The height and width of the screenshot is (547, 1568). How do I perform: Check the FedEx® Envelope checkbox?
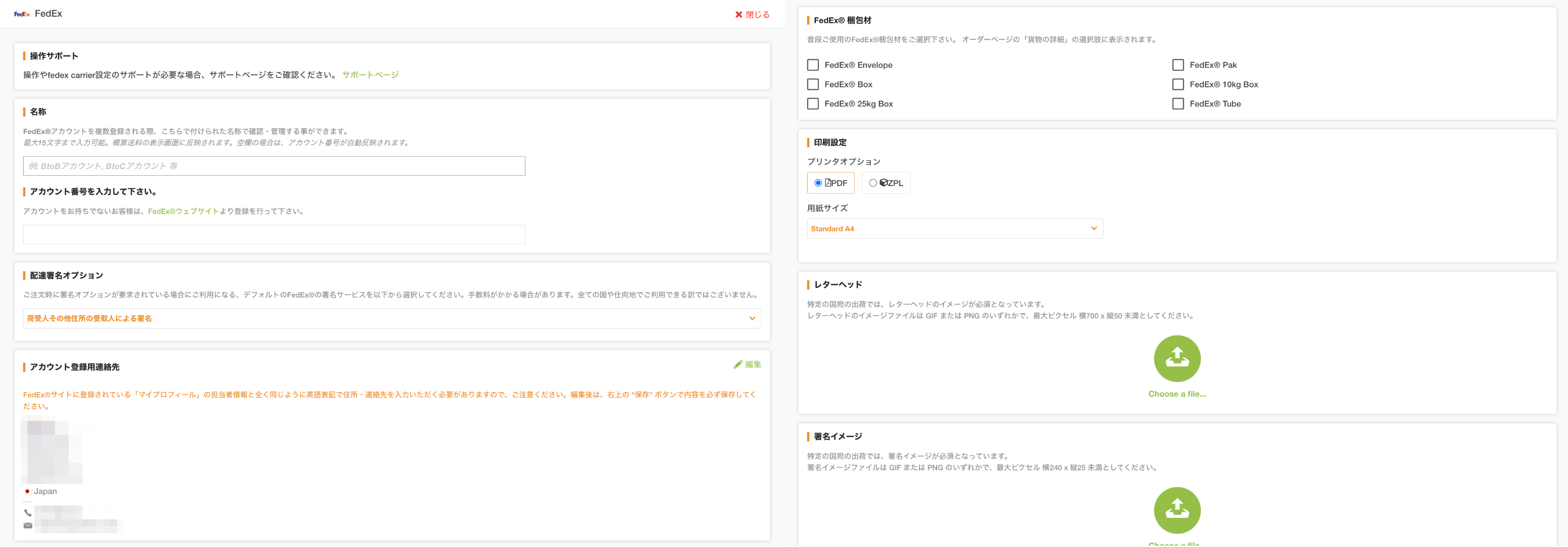point(812,65)
